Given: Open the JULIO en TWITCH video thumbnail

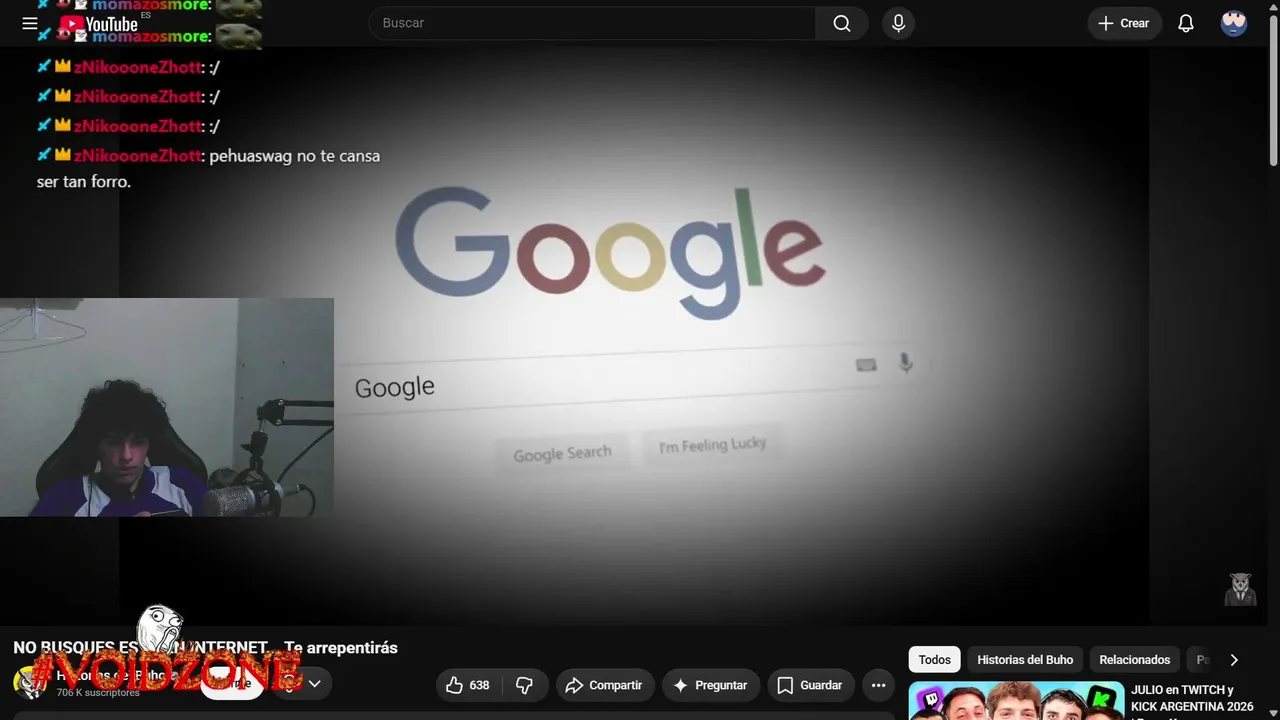Looking at the screenshot, I should 1015,700.
